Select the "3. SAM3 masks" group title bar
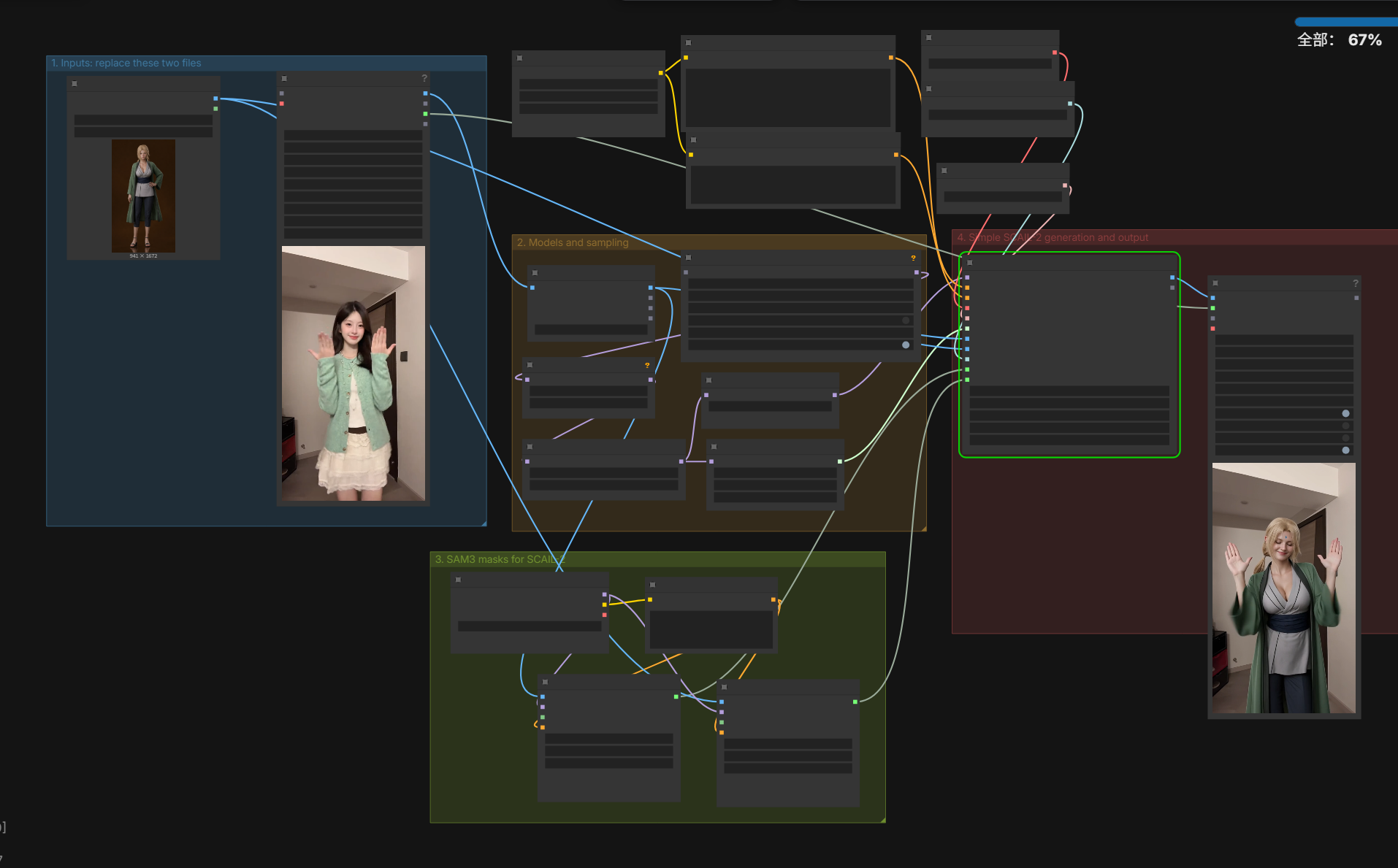This screenshot has width=1398, height=868. [657, 559]
